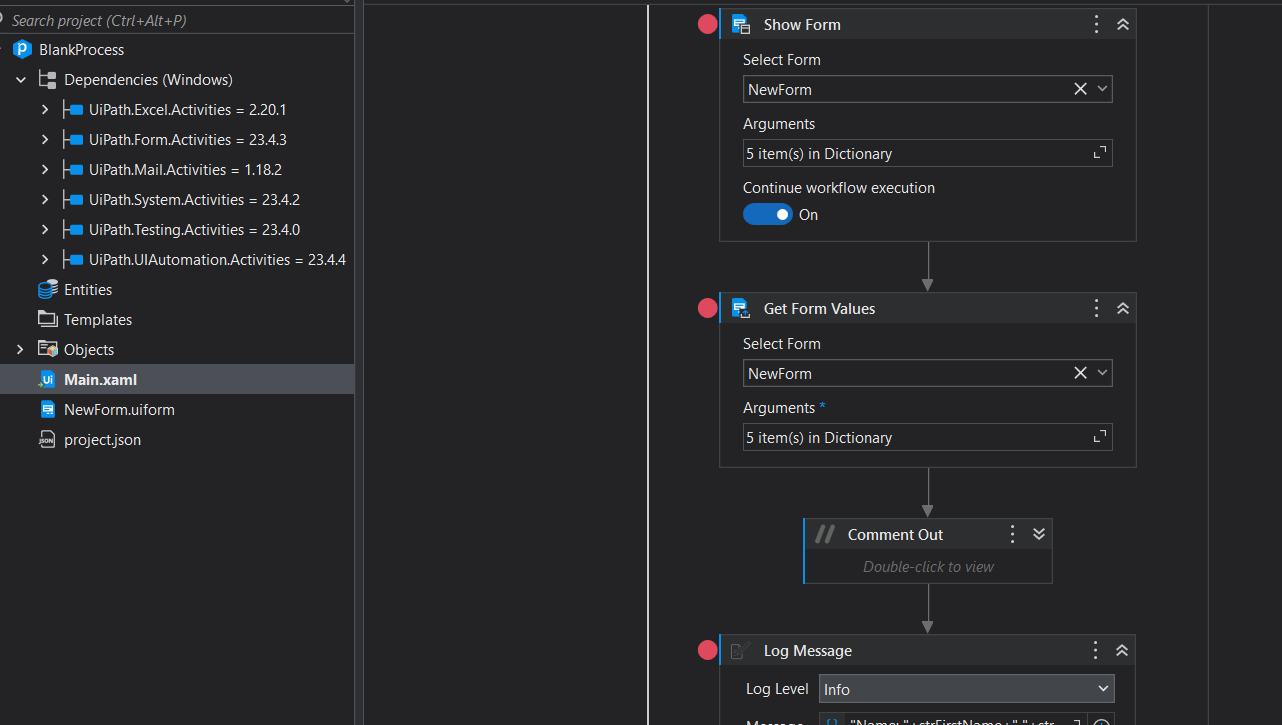The width and height of the screenshot is (1282, 725).
Task: Toggle the breakpoint dot on Get Form Values
Action: (707, 309)
